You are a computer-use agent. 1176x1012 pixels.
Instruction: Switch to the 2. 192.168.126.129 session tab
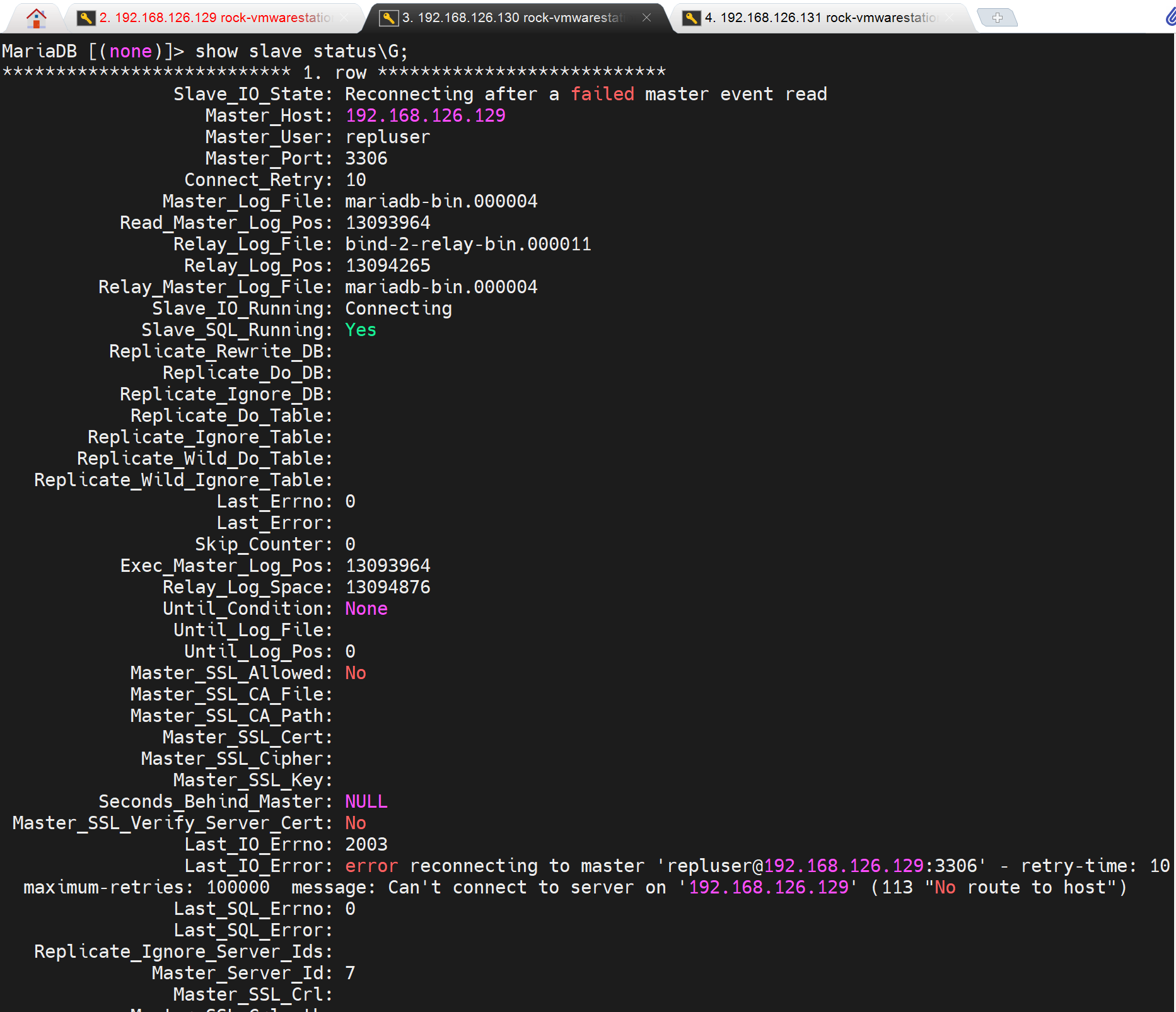[x=214, y=18]
